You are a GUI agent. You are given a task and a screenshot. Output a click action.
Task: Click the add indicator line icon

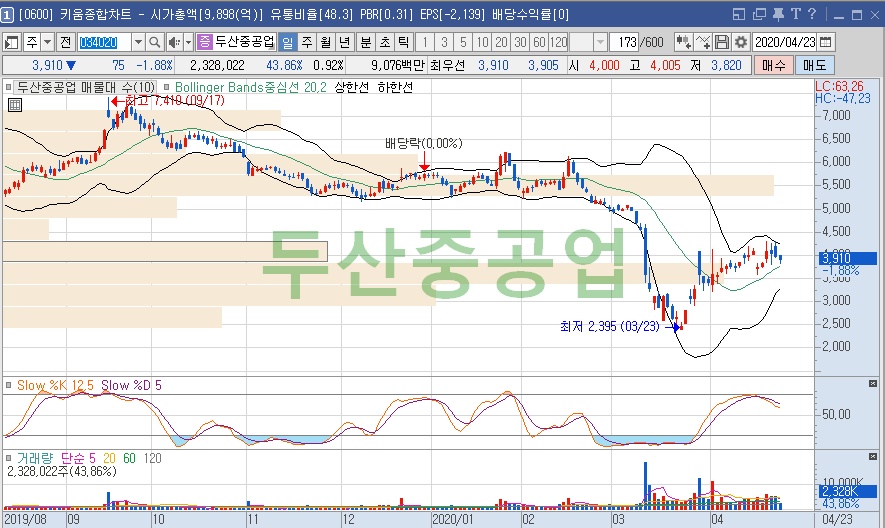point(703,42)
